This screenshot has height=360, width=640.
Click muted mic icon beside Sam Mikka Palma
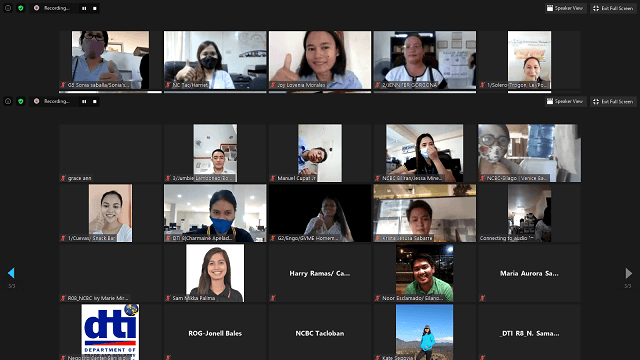coord(168,298)
